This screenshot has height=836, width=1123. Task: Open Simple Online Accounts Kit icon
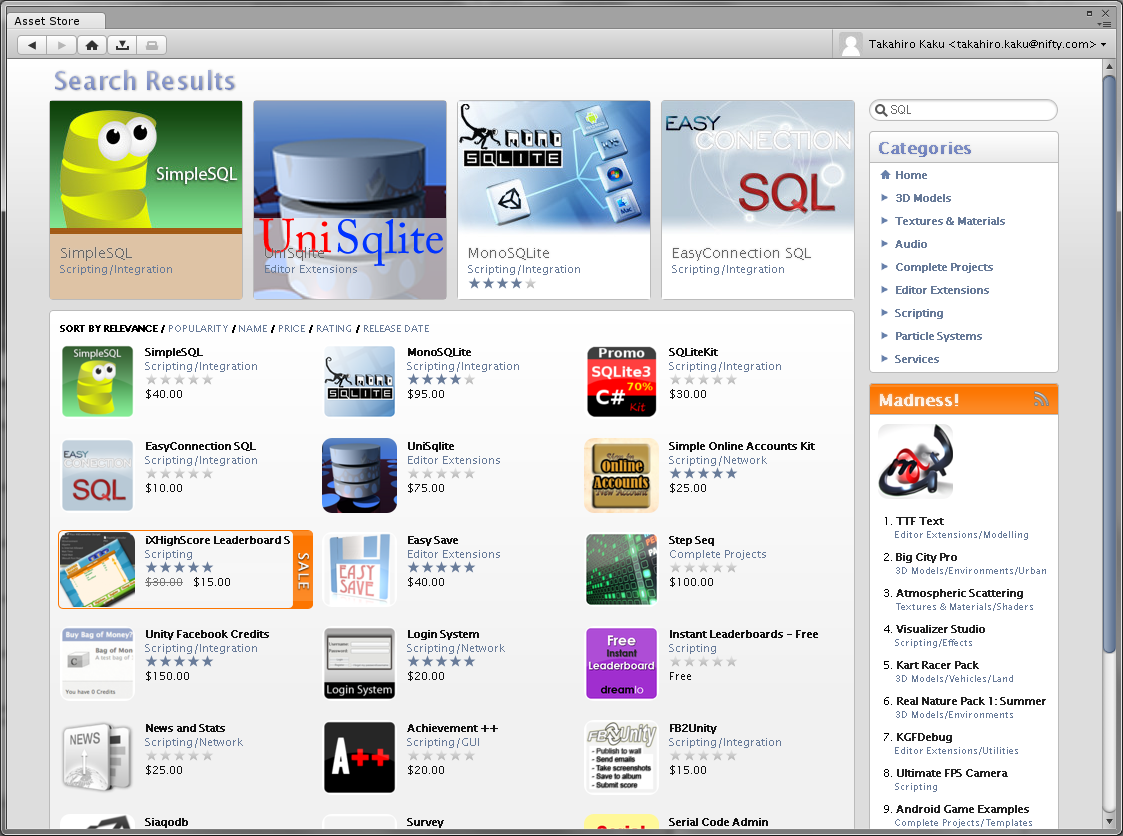click(622, 476)
